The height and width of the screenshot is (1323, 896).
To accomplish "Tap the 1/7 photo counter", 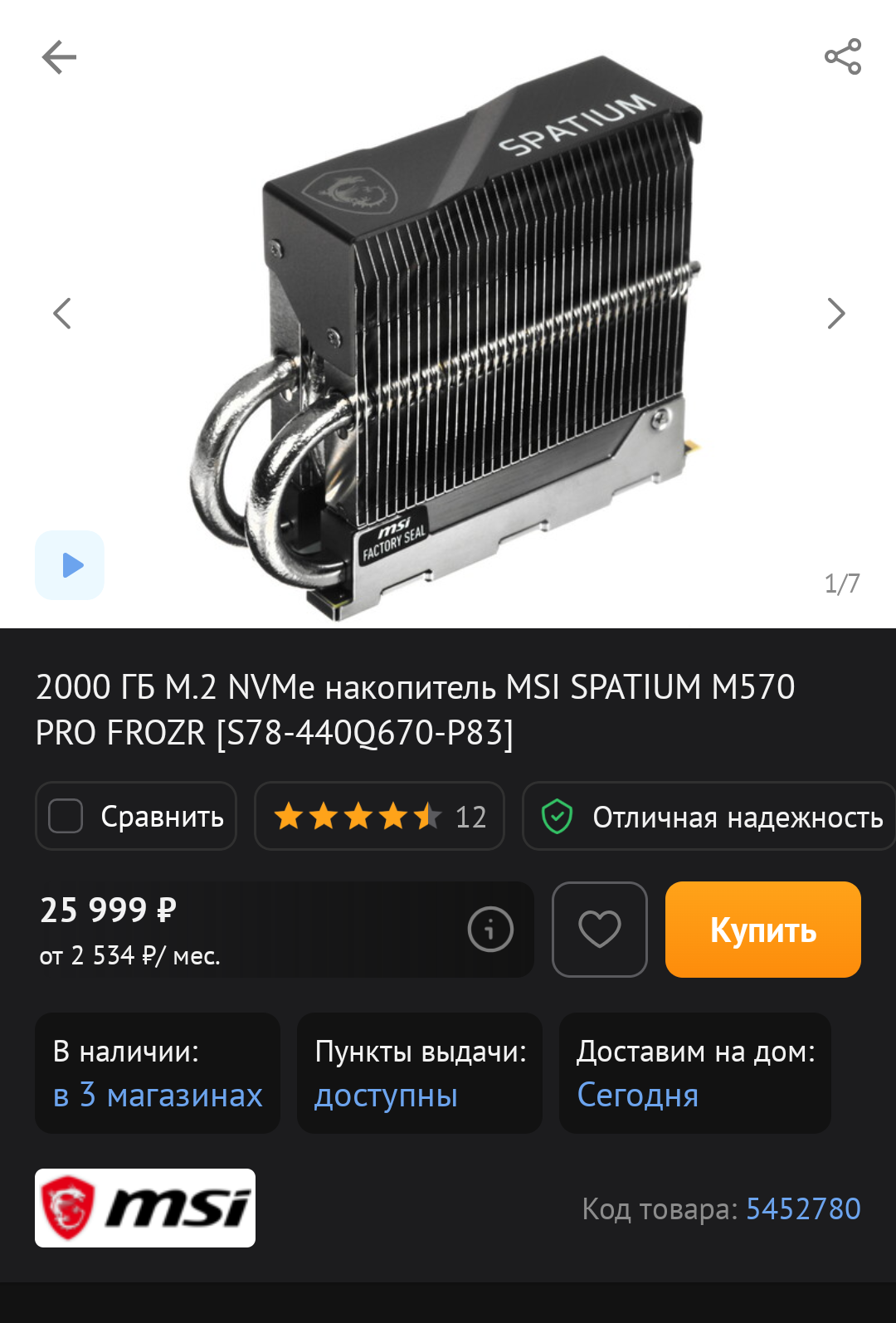I will [842, 583].
